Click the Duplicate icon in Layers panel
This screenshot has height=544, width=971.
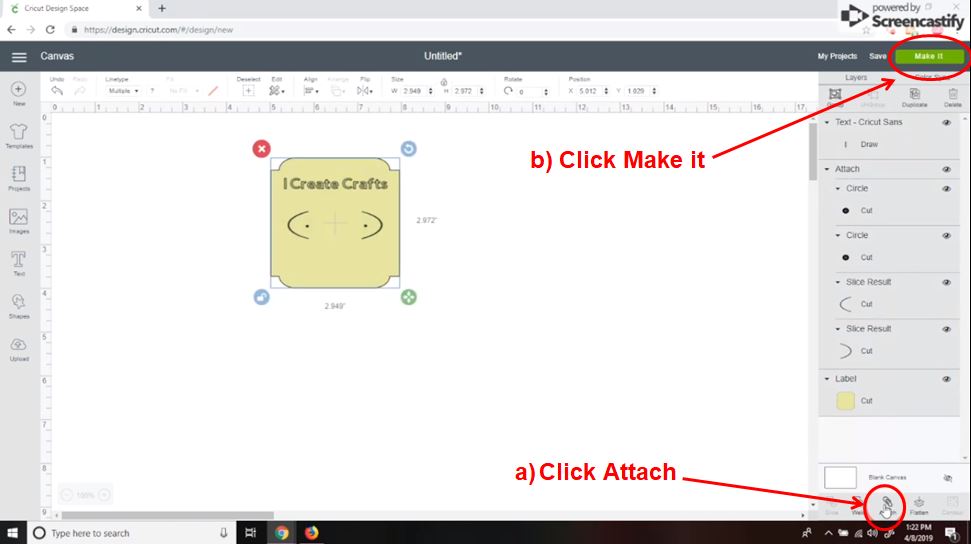(x=915, y=94)
